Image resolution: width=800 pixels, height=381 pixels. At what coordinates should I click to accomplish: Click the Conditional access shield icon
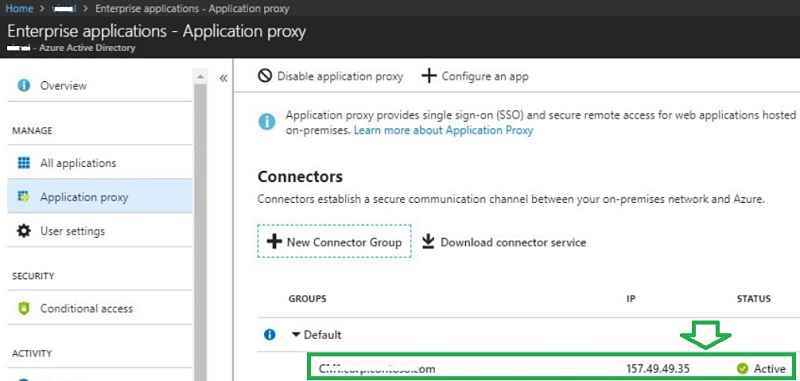click(x=23, y=309)
